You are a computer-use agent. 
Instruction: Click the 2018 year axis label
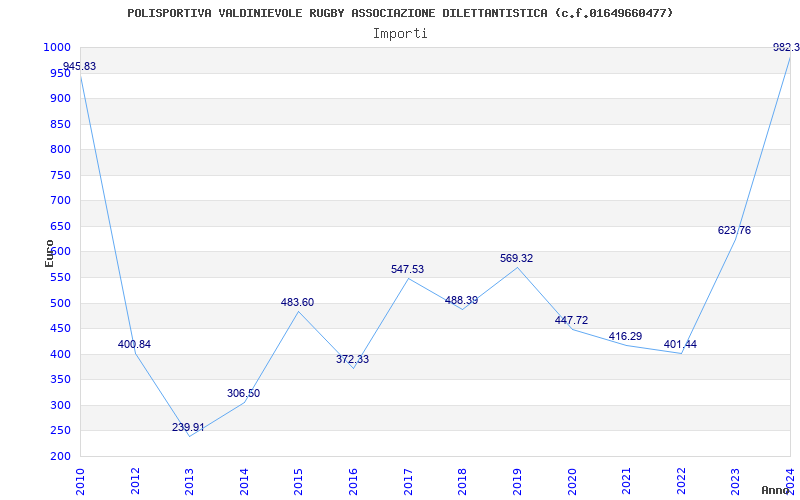462,481
